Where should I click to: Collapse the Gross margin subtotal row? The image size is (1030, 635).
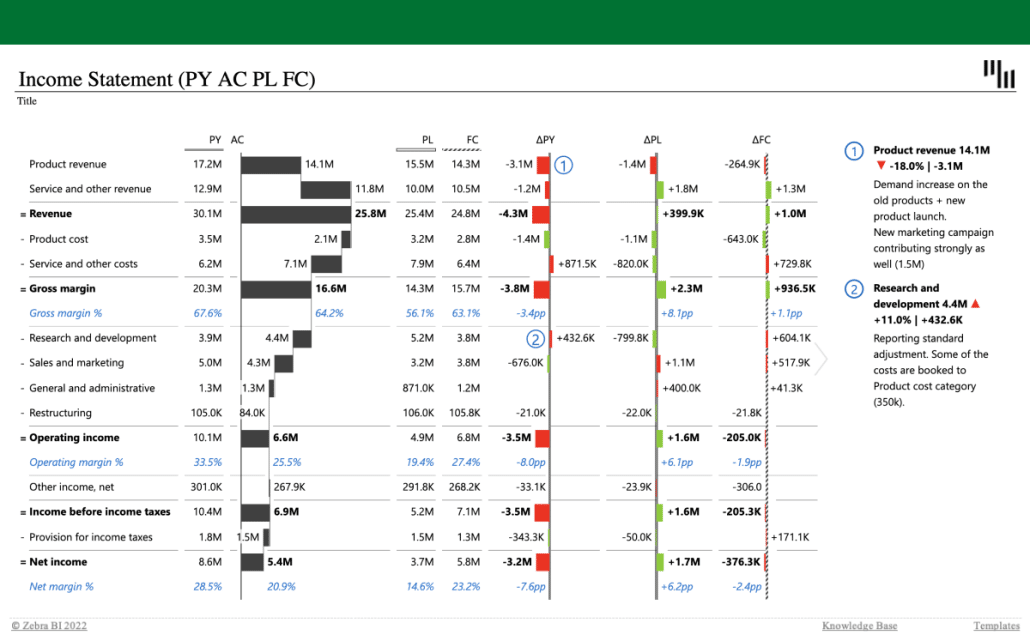(22, 289)
